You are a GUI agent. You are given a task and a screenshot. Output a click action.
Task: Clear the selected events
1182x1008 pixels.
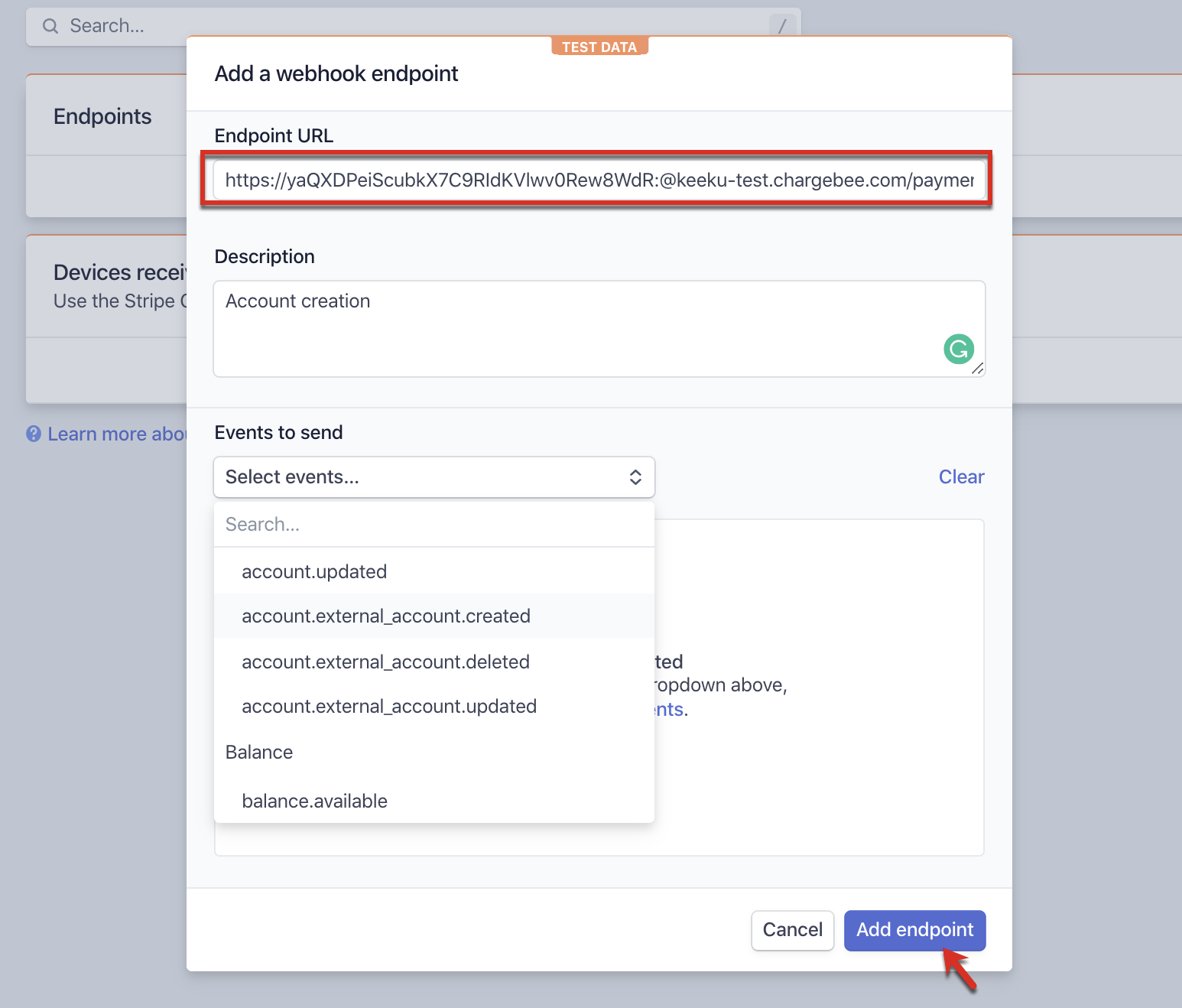tap(961, 477)
